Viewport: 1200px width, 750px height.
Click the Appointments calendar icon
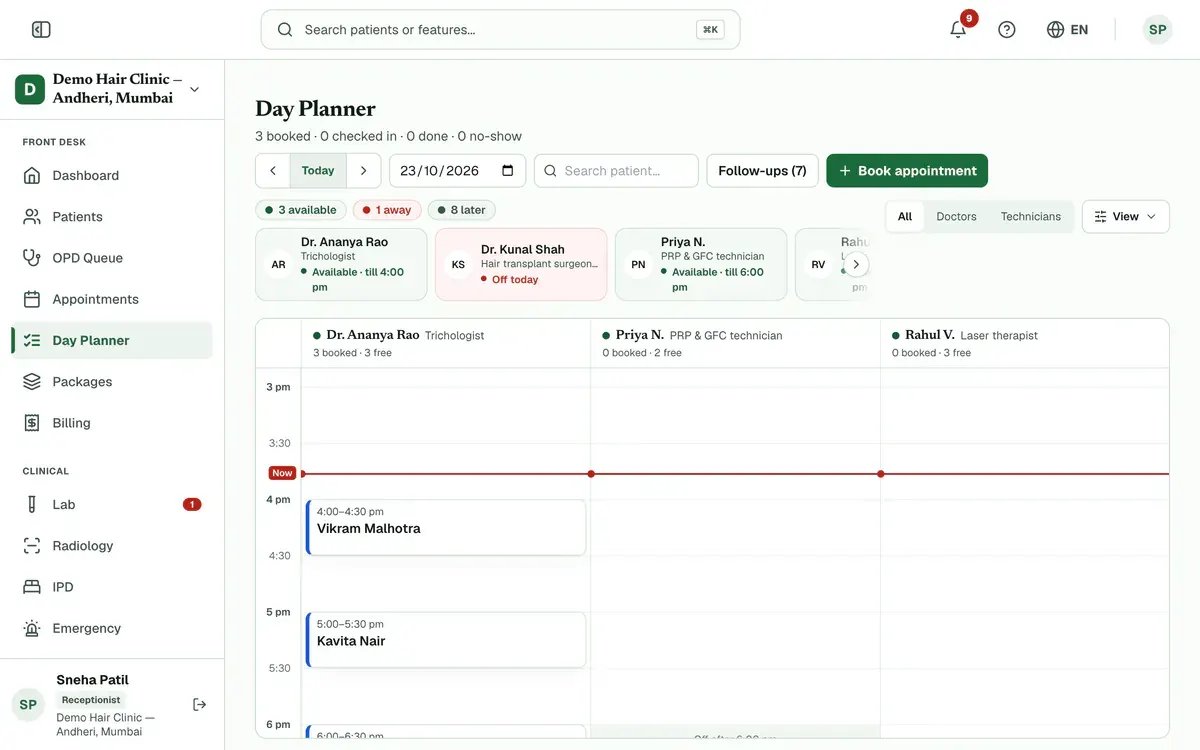pyautogui.click(x=32, y=299)
